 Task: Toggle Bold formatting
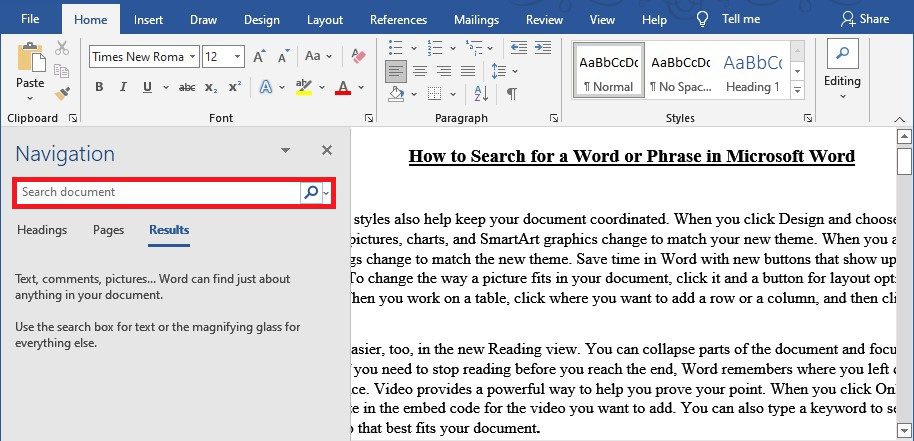coord(99,87)
